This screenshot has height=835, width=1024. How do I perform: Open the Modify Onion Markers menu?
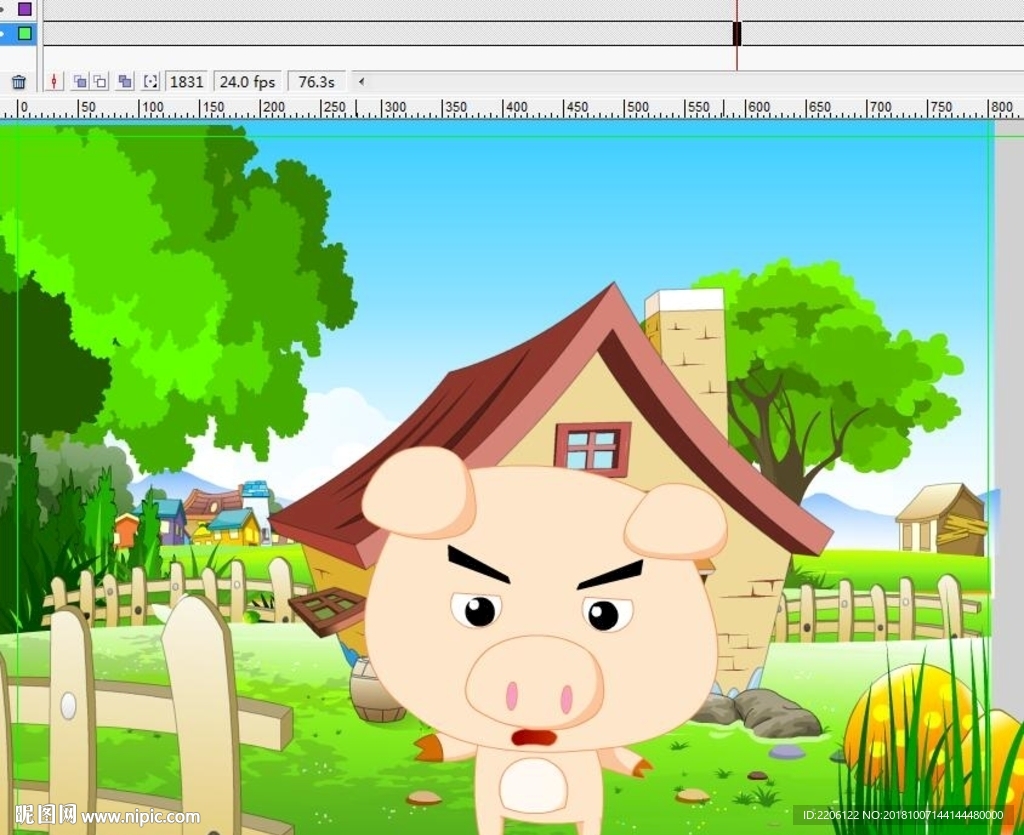coord(151,82)
